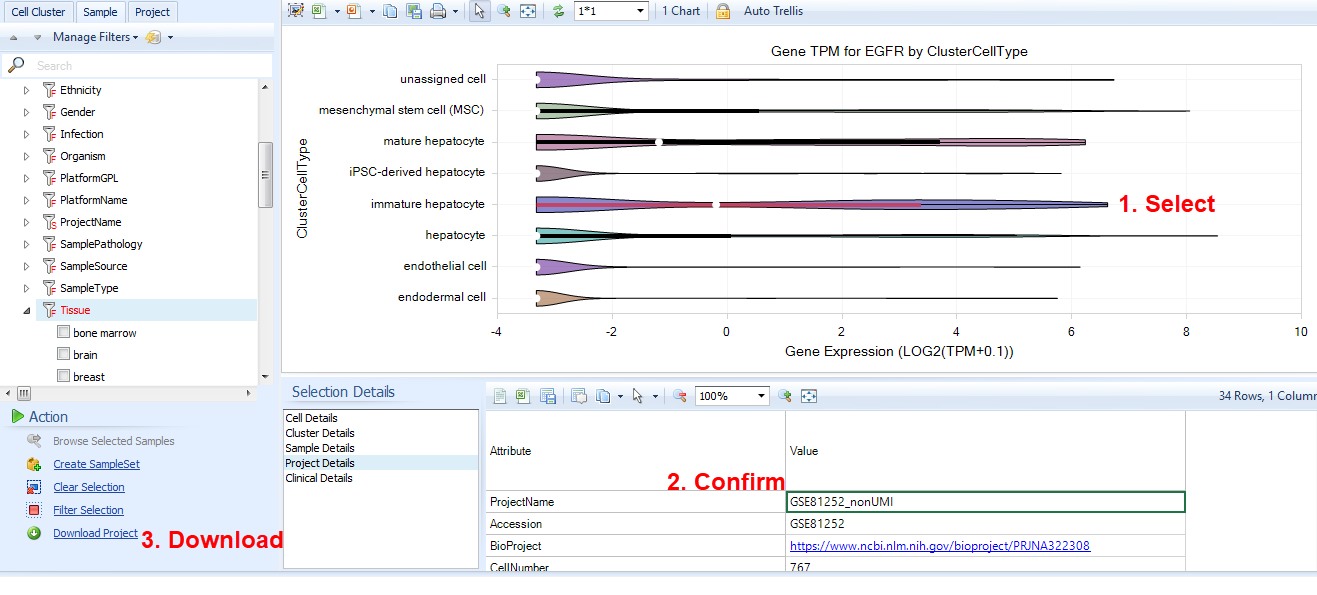Click the filter tree vertical scrollbar

tap(265, 174)
